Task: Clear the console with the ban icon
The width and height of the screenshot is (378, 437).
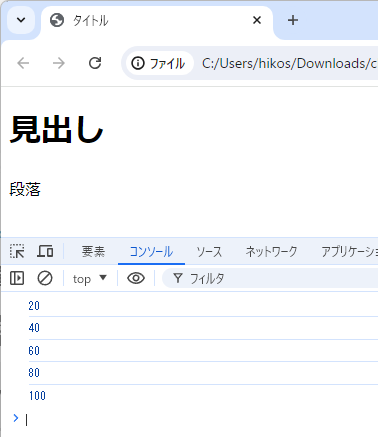Action: click(45, 278)
